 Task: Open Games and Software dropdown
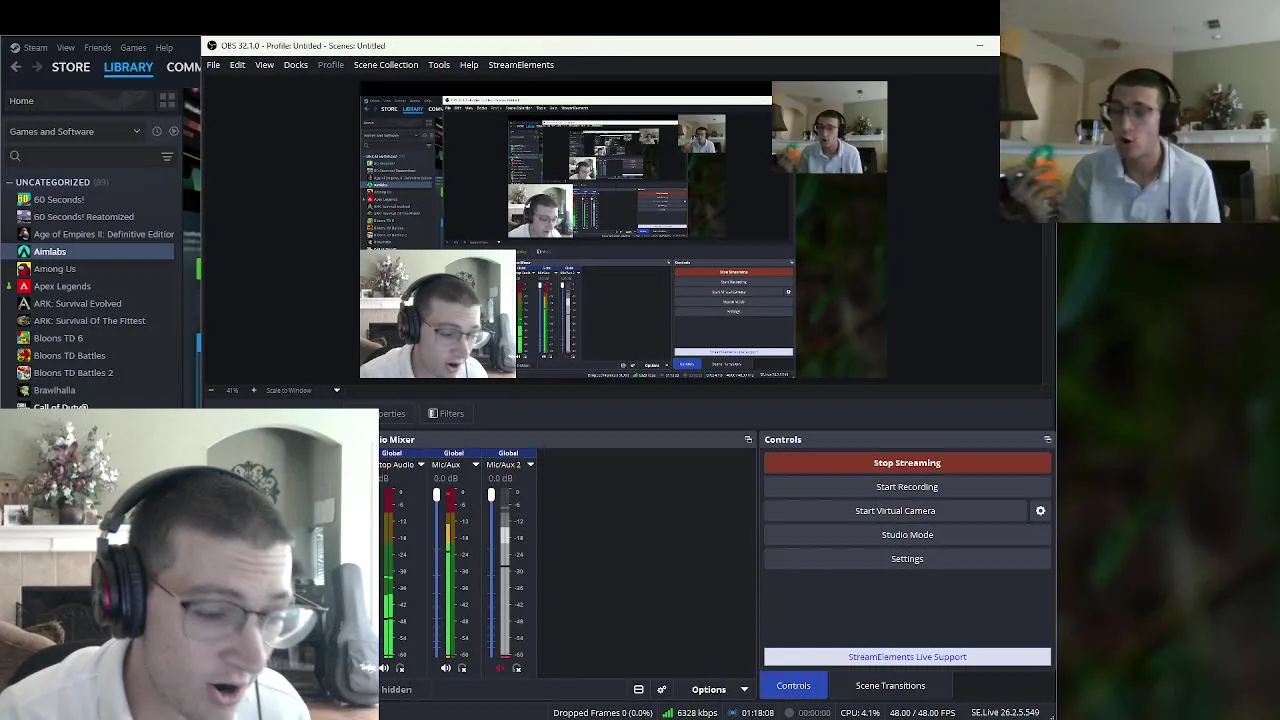76,132
